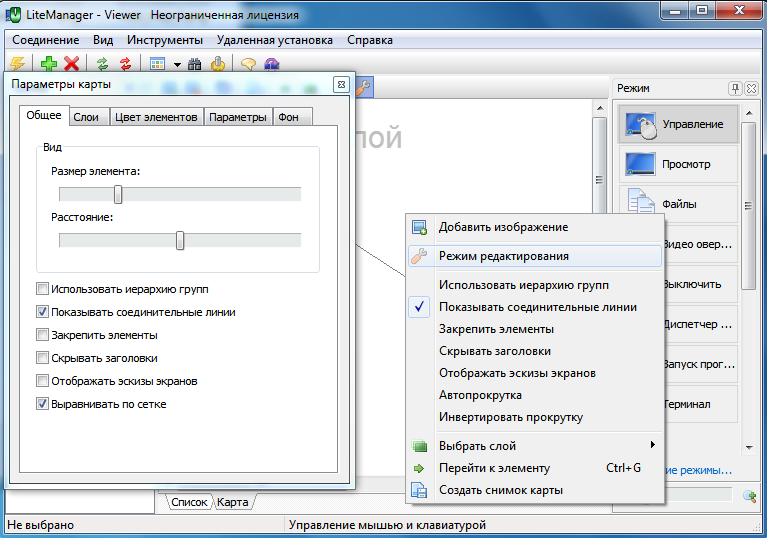Click the wrench icon of Режим редактирования
Image resolution: width=767 pixels, height=538 pixels.
(419, 256)
